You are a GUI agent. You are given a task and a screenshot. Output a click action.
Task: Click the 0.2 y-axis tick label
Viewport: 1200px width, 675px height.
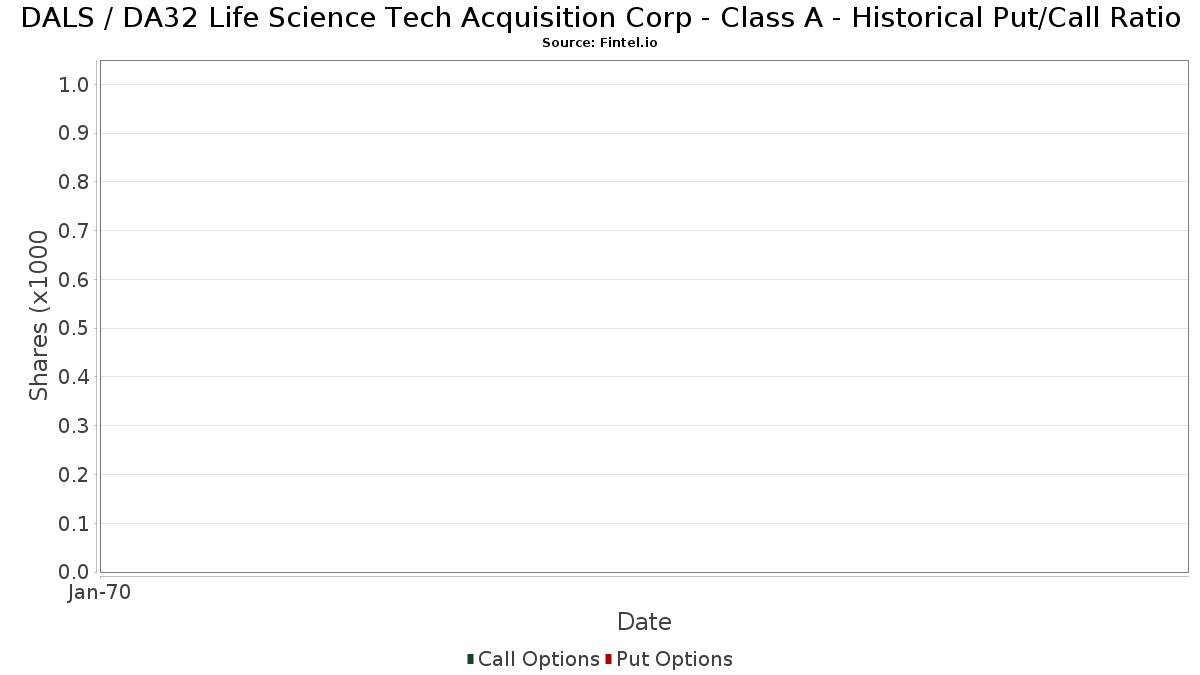(75, 475)
